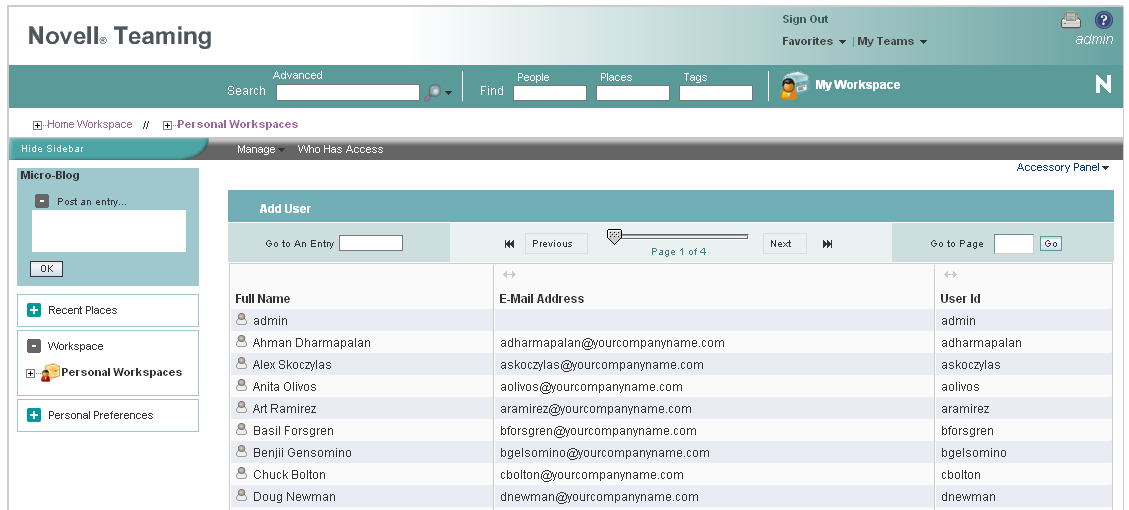Open the Accessory Panel dropdown

click(1063, 167)
